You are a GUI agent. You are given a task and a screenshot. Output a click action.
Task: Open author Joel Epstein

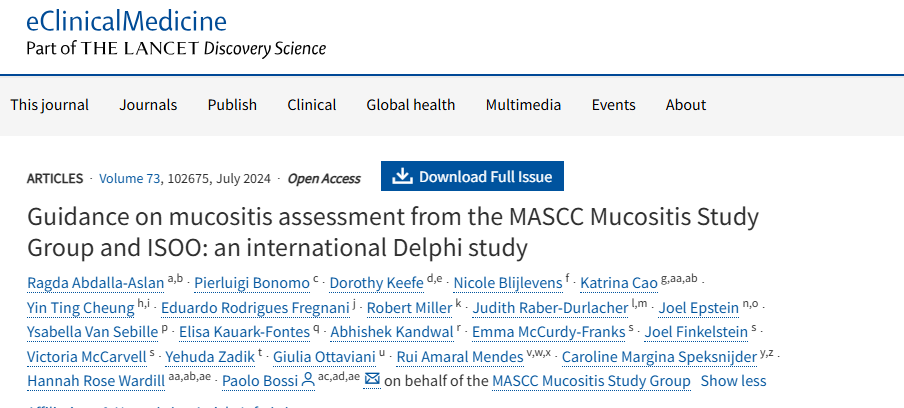(699, 308)
